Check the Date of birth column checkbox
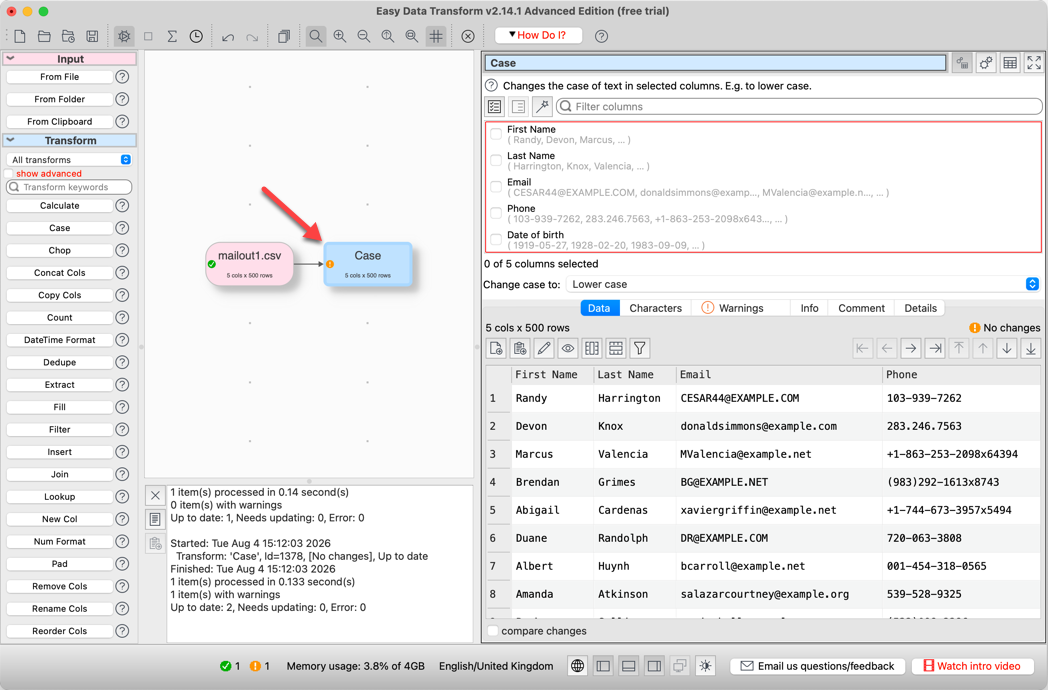Image resolution: width=1048 pixels, height=690 pixels. coord(496,239)
